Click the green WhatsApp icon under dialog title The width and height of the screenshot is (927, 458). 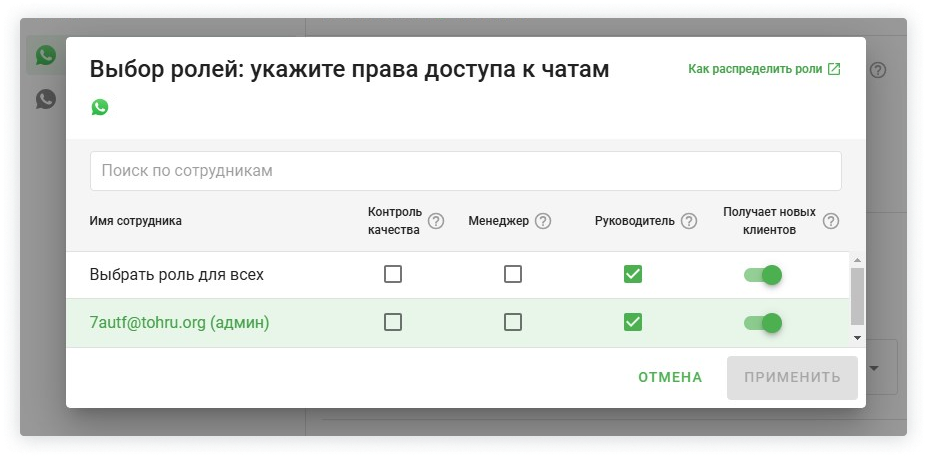coord(100,107)
